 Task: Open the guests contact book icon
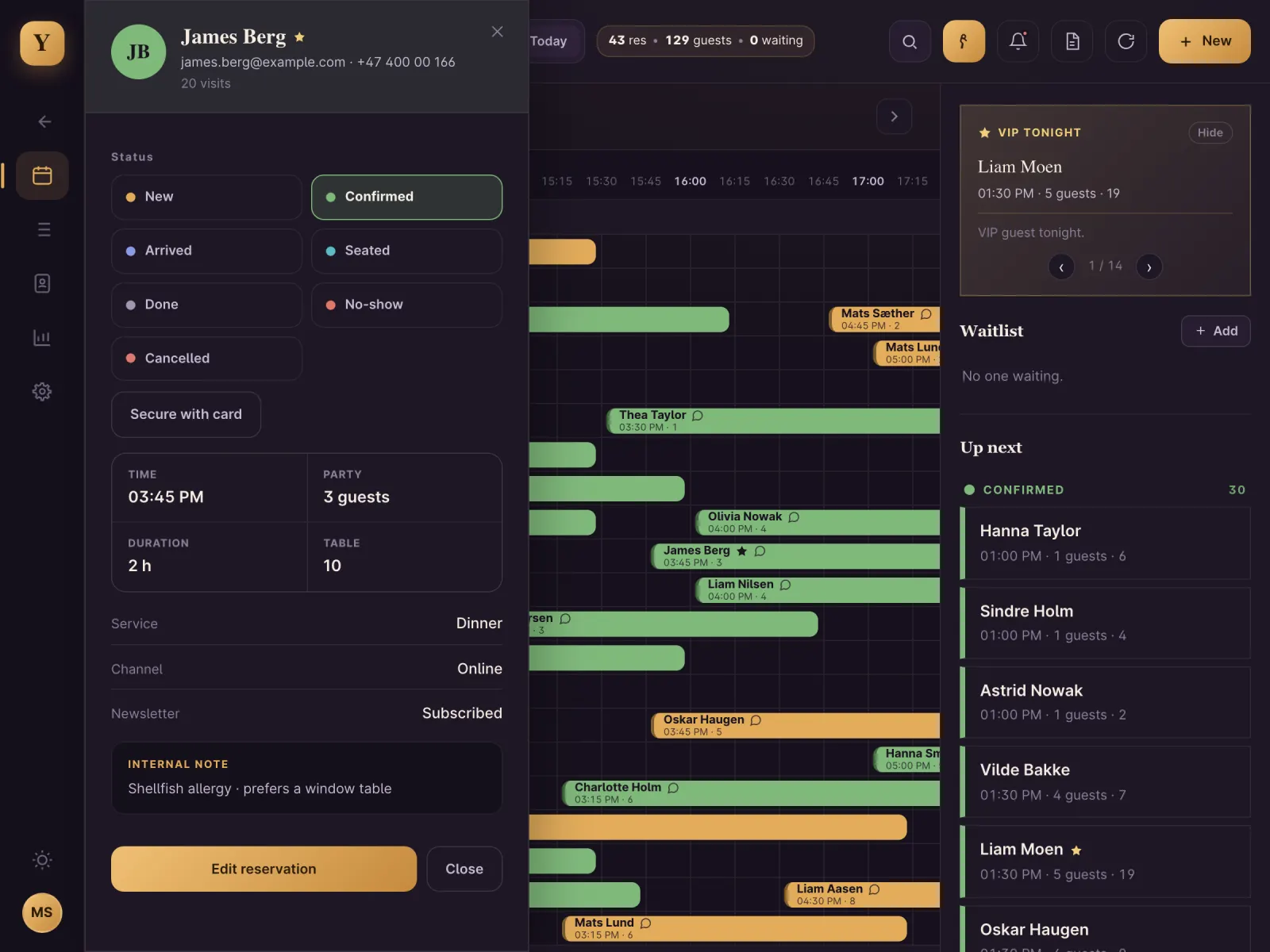click(x=42, y=283)
